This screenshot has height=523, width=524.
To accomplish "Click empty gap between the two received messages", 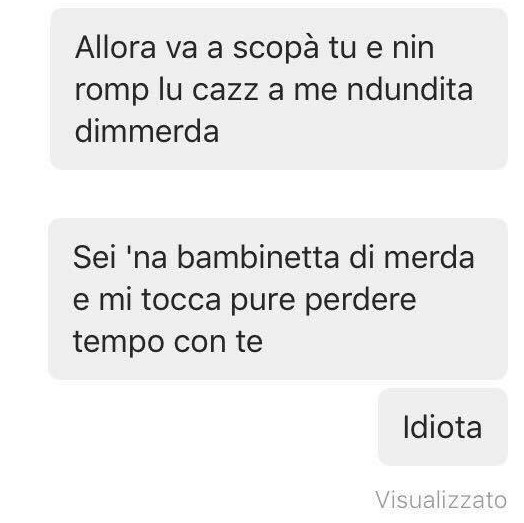I will pyautogui.click(x=278, y=194).
